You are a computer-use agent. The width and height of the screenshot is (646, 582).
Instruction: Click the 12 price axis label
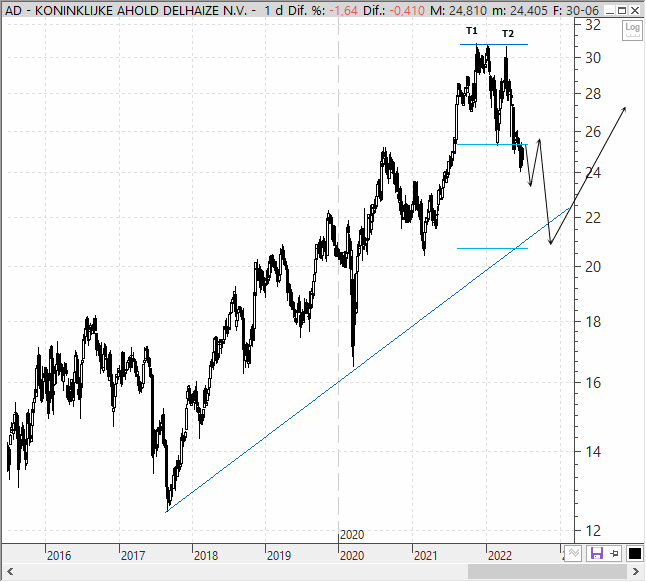[x=593, y=531]
